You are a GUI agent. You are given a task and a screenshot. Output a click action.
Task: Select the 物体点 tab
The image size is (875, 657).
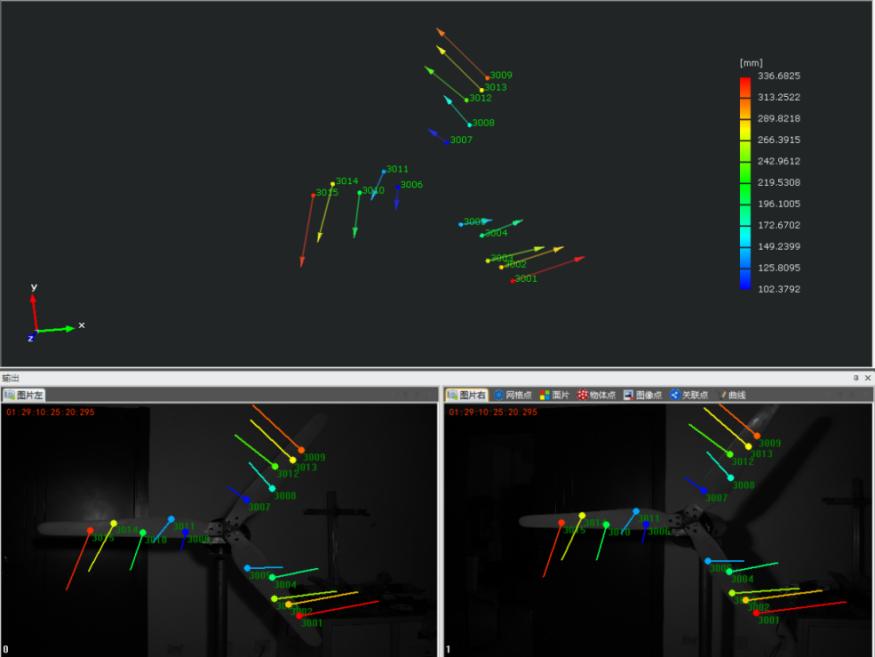pos(596,395)
